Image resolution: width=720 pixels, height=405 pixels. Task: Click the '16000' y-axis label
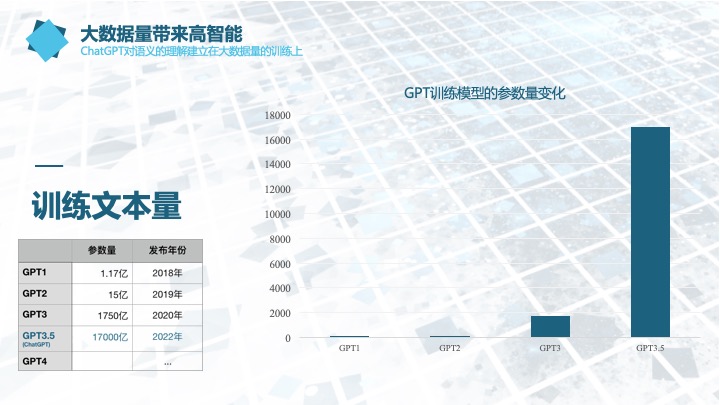(277, 140)
